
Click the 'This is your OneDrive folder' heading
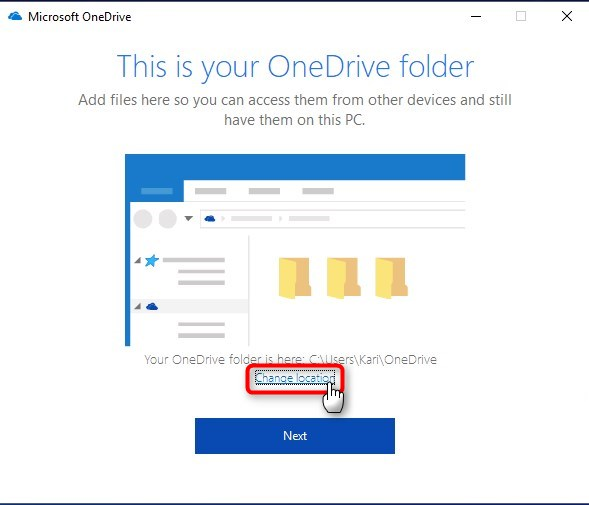[295, 67]
